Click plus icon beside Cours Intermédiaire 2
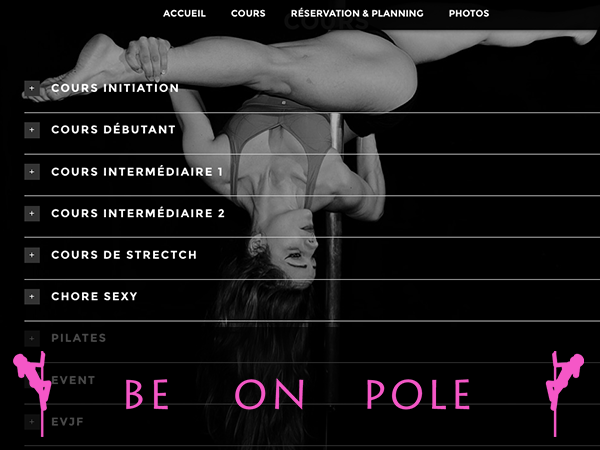The image size is (600, 450). (x=32, y=214)
